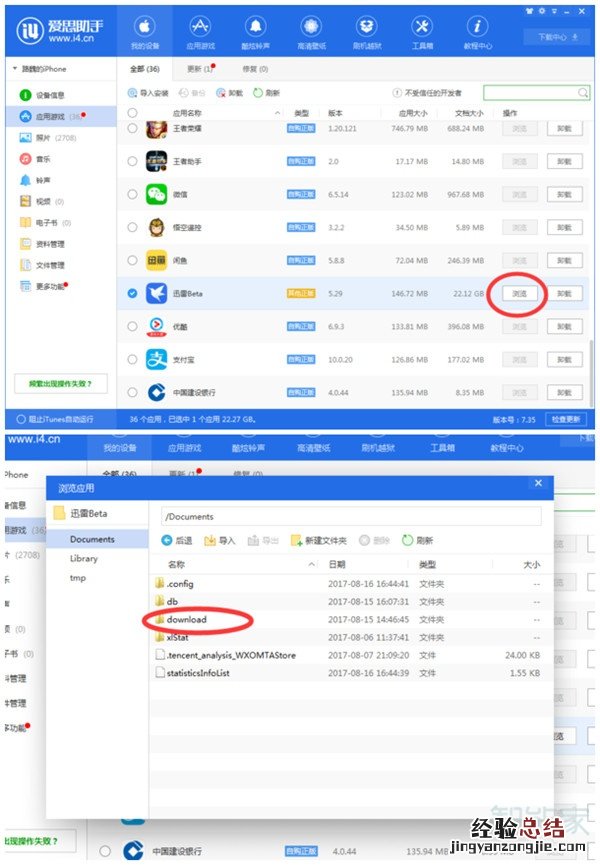Screen dimensions: 600x865
Task: Click the 微信 app icon in the list
Action: 156,194
